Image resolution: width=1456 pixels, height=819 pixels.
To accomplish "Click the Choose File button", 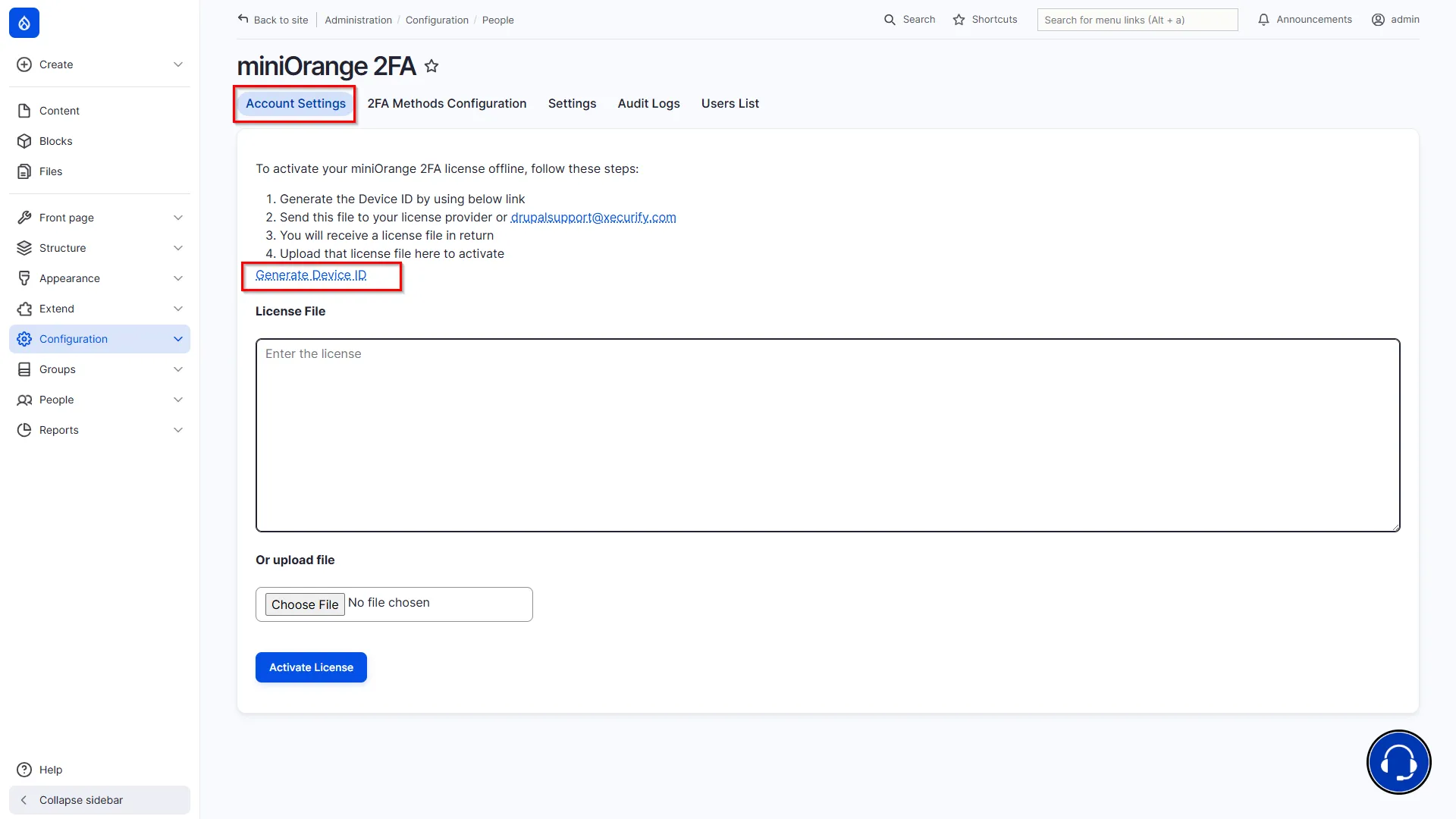I will pyautogui.click(x=305, y=604).
